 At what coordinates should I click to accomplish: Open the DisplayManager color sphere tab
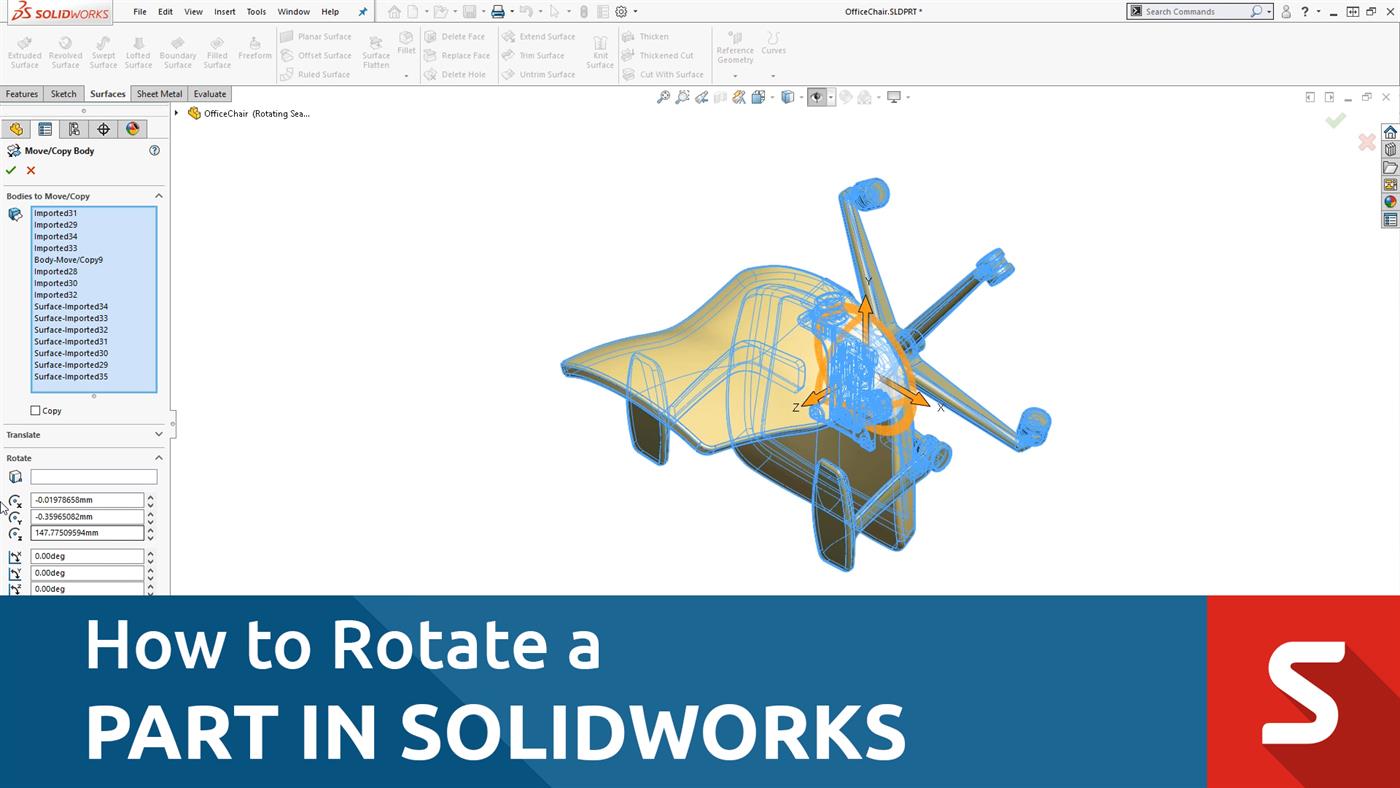click(132, 129)
